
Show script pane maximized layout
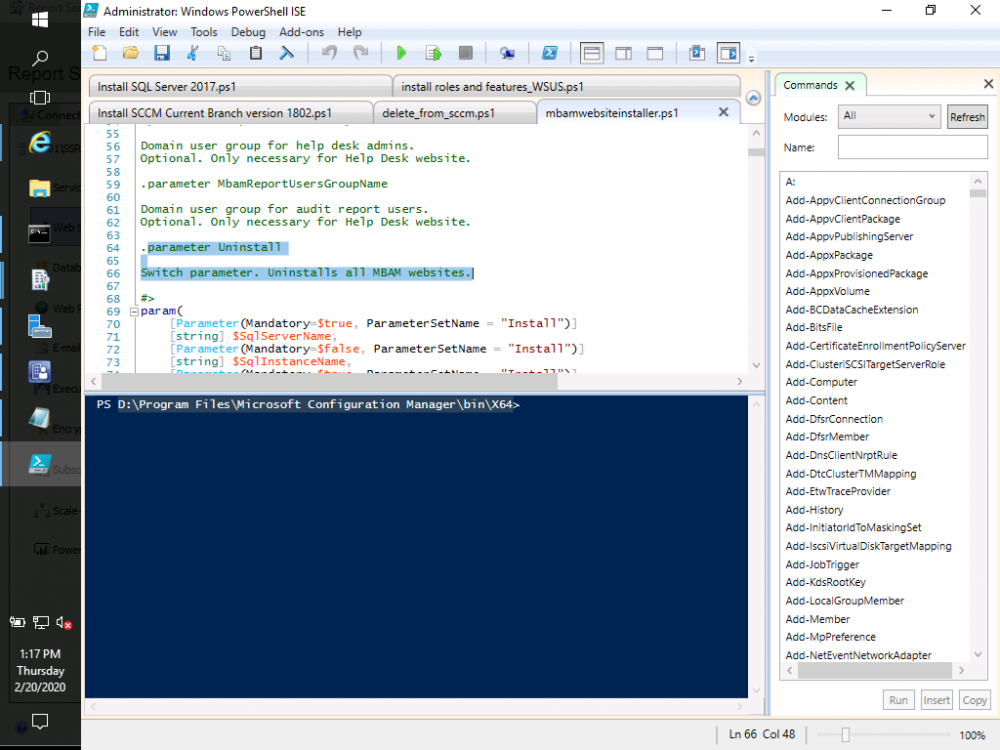655,53
